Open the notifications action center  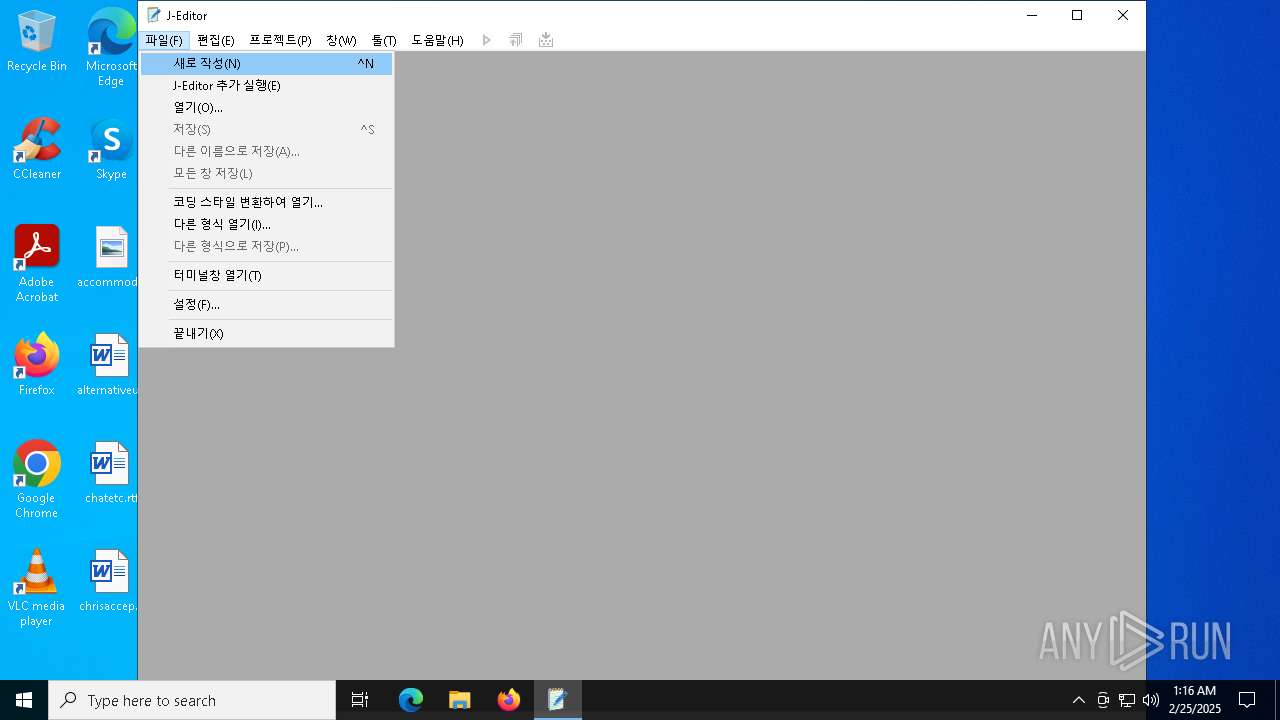[x=1247, y=700]
